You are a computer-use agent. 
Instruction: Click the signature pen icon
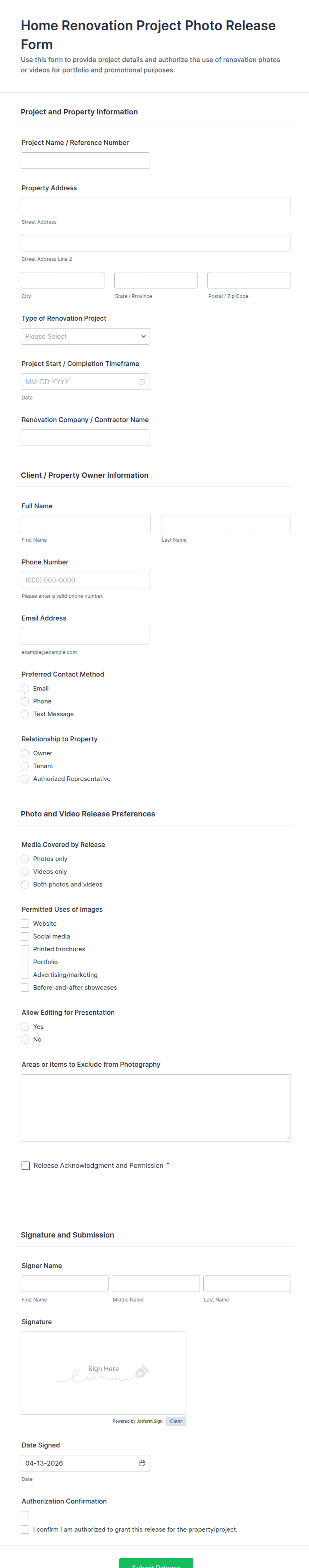142,1371
